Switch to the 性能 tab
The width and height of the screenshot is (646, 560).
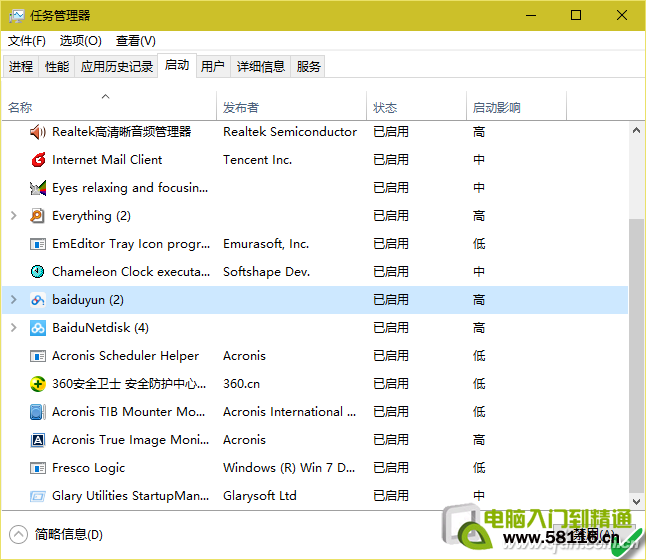click(x=57, y=66)
